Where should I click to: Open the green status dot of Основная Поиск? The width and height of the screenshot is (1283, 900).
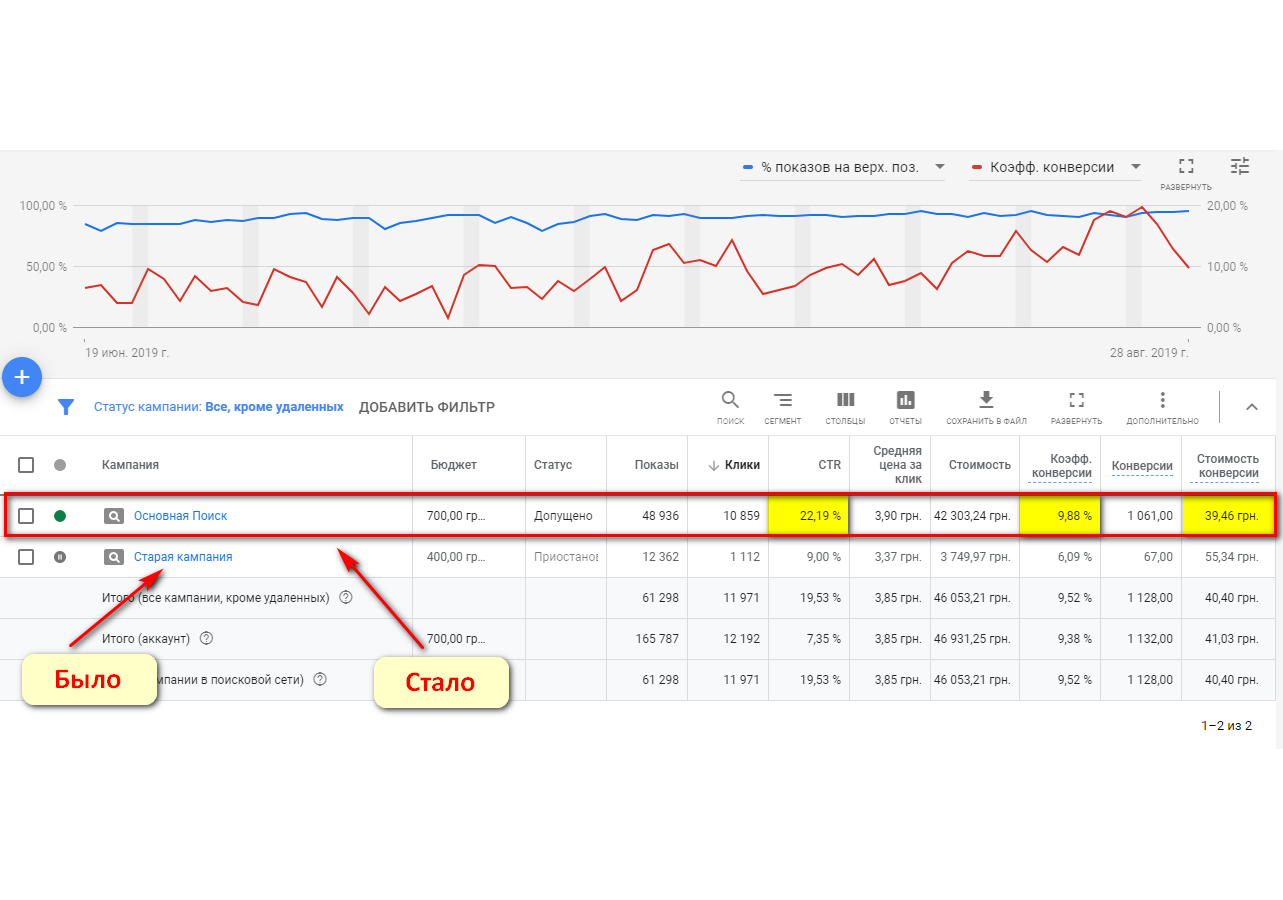tap(60, 516)
